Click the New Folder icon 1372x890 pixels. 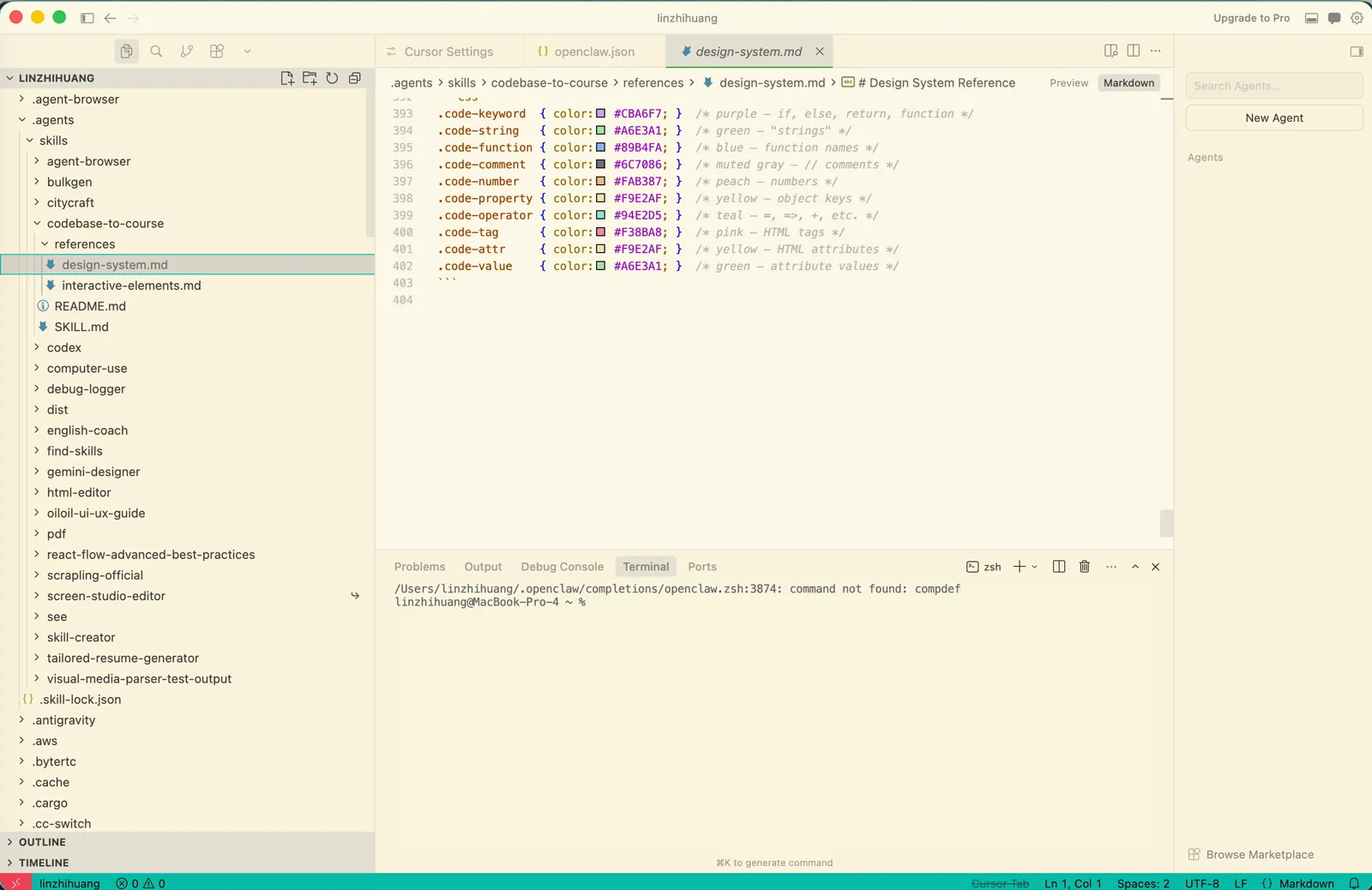tap(310, 78)
